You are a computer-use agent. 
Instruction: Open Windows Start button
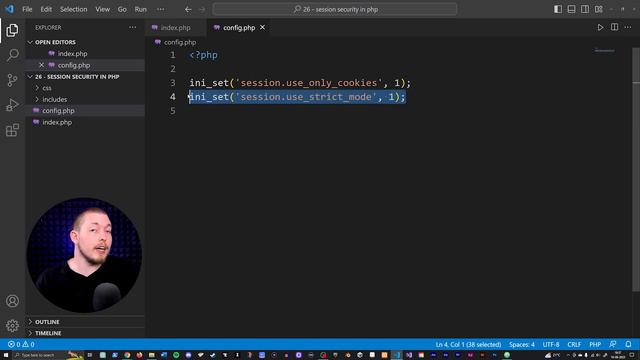[x=6, y=355]
